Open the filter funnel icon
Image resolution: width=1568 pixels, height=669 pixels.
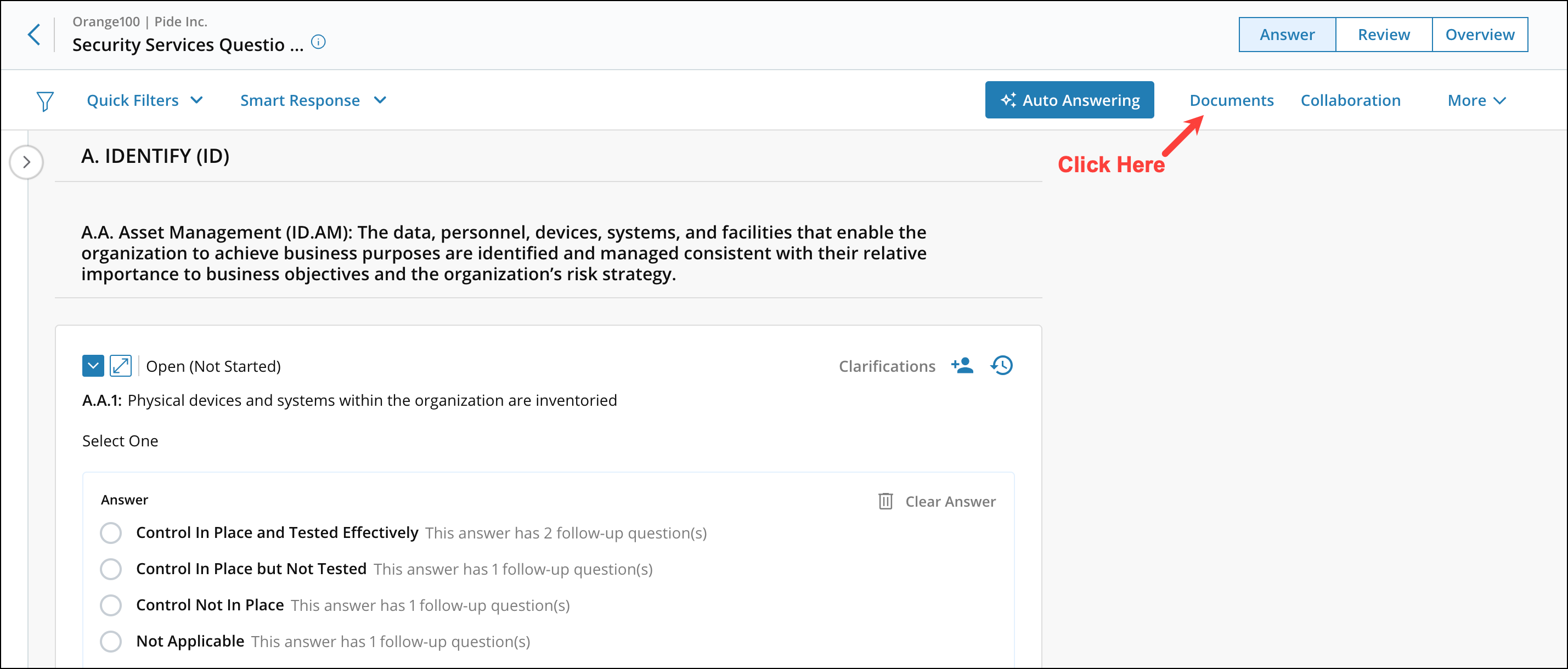[44, 101]
